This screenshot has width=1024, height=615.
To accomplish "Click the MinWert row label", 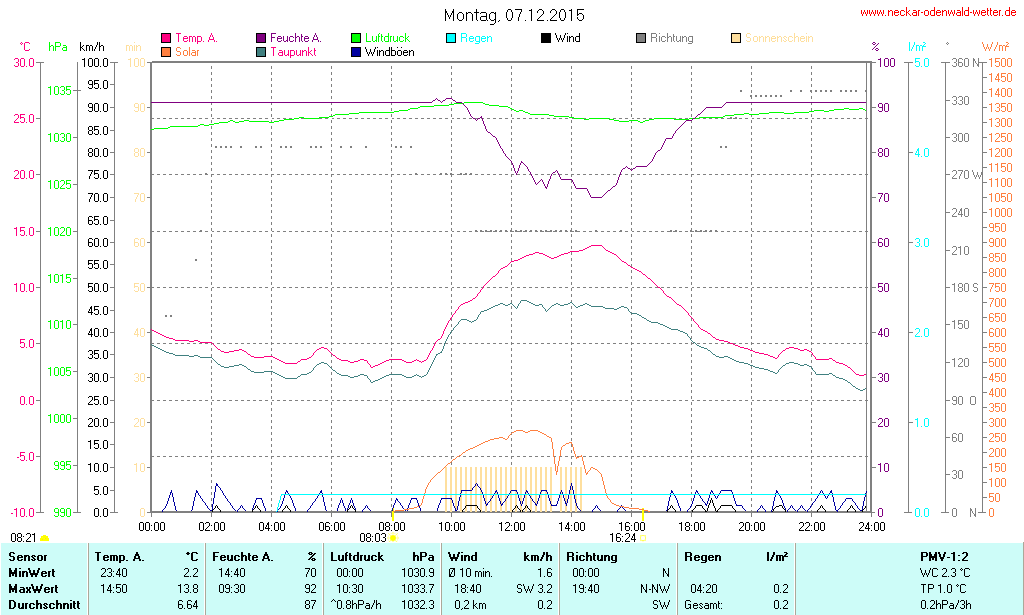I will pyautogui.click(x=31, y=572).
